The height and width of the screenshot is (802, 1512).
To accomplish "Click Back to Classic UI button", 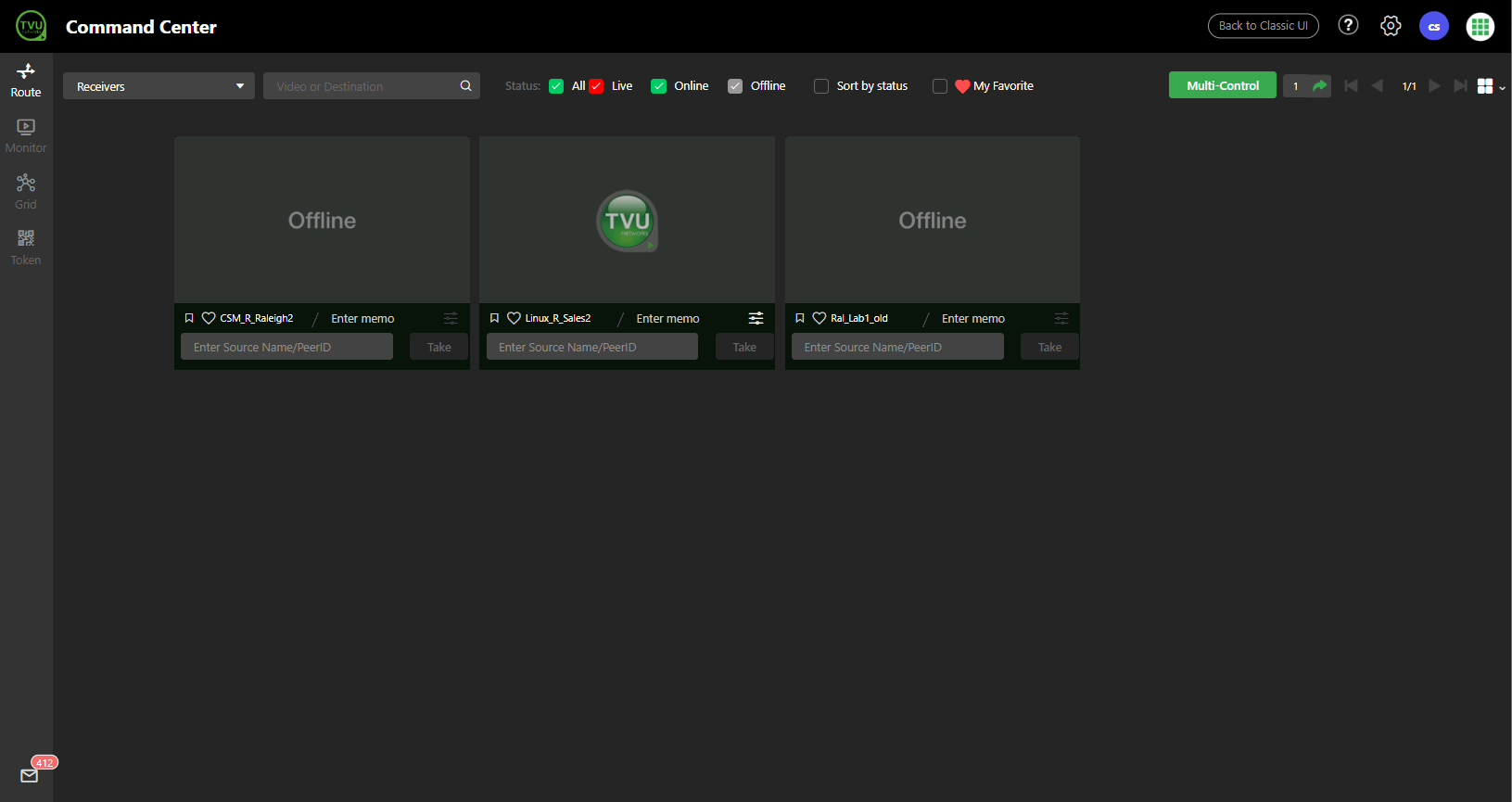I will pyautogui.click(x=1263, y=26).
